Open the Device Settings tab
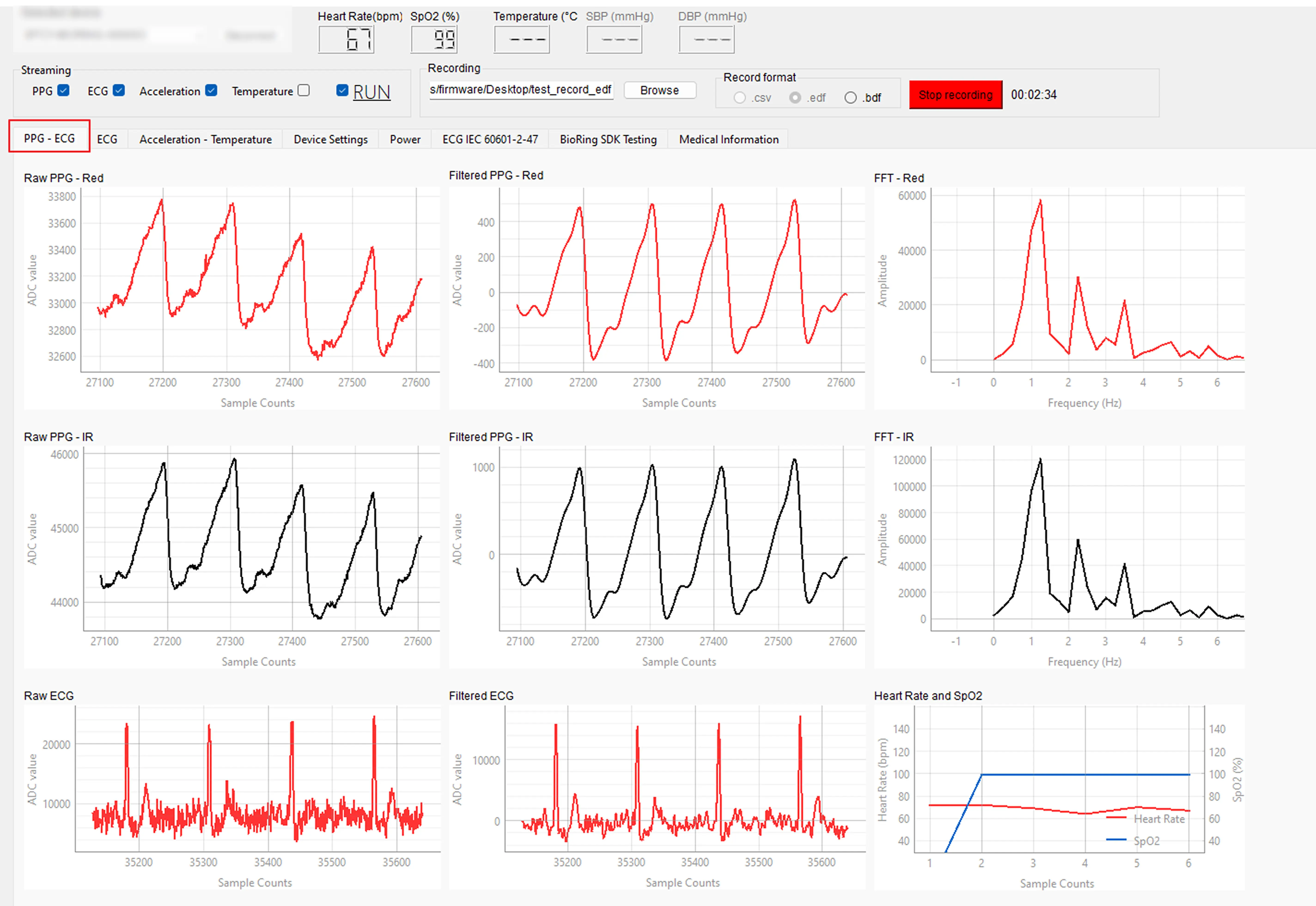 (330, 139)
